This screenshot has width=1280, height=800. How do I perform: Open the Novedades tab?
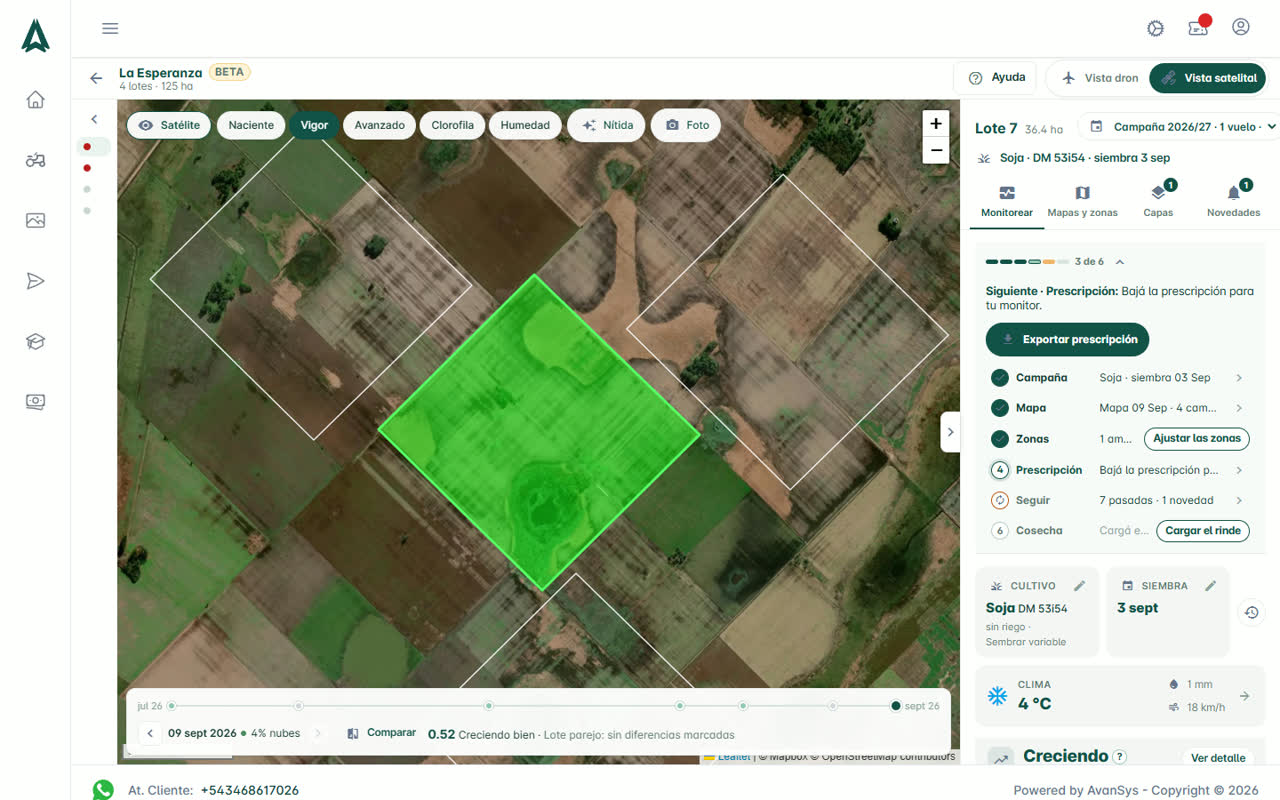click(1233, 201)
